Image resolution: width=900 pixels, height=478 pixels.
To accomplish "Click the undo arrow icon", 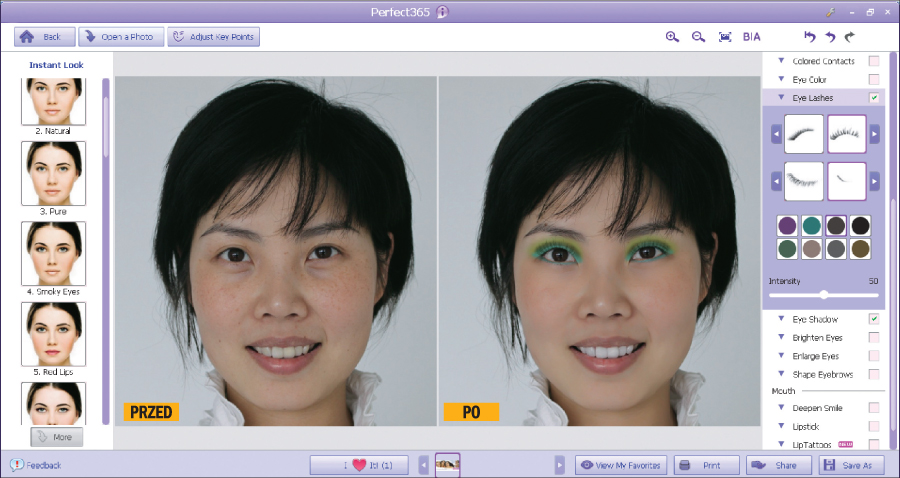I will point(830,37).
